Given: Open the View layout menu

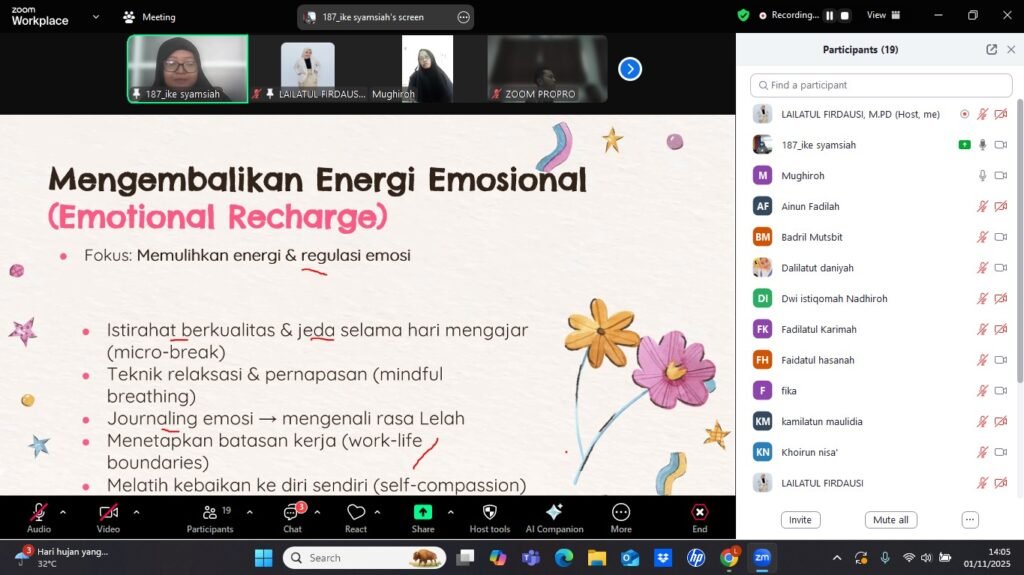Looking at the screenshot, I should tap(883, 15).
